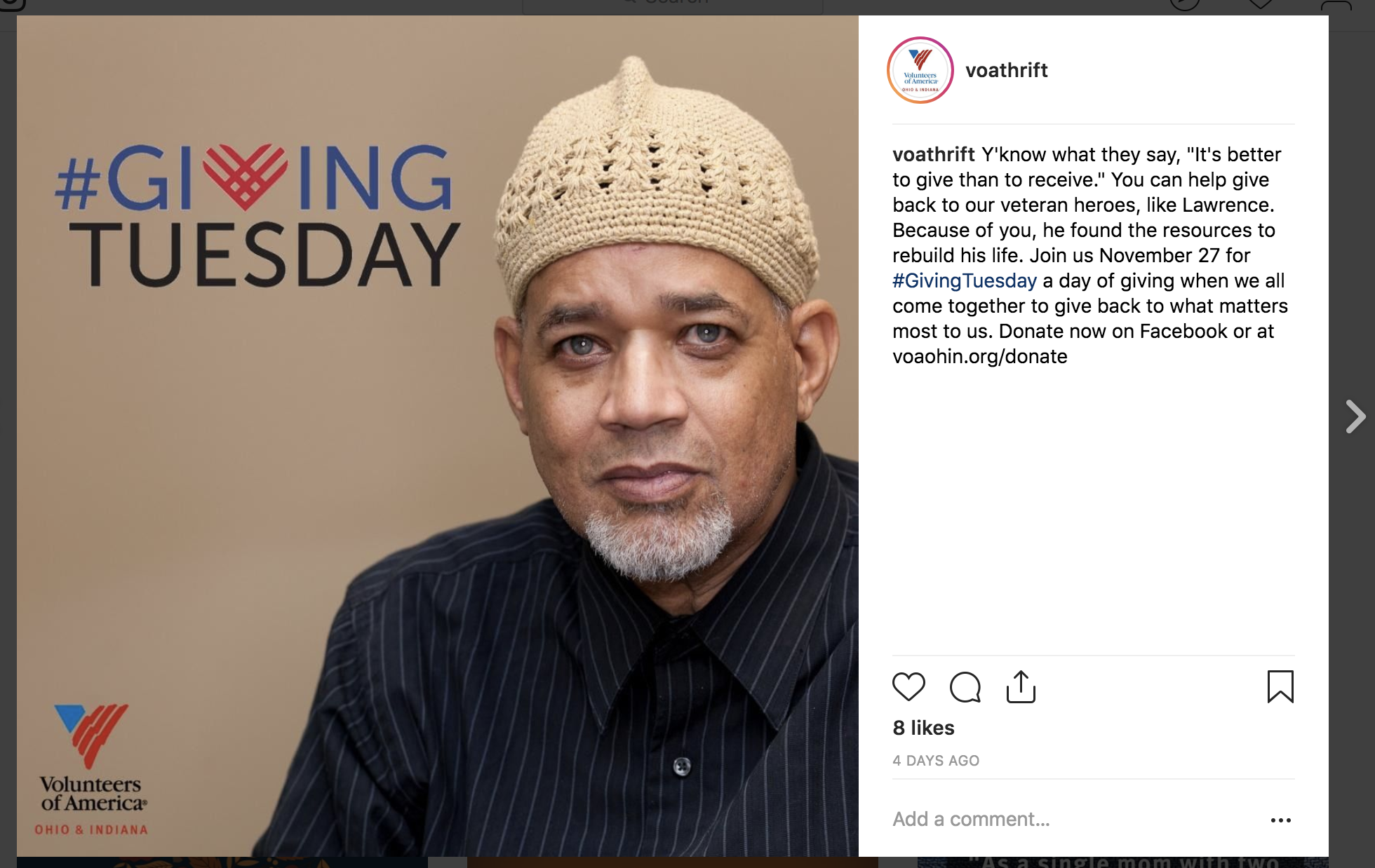Open comments via the speech bubble icon

(x=965, y=687)
